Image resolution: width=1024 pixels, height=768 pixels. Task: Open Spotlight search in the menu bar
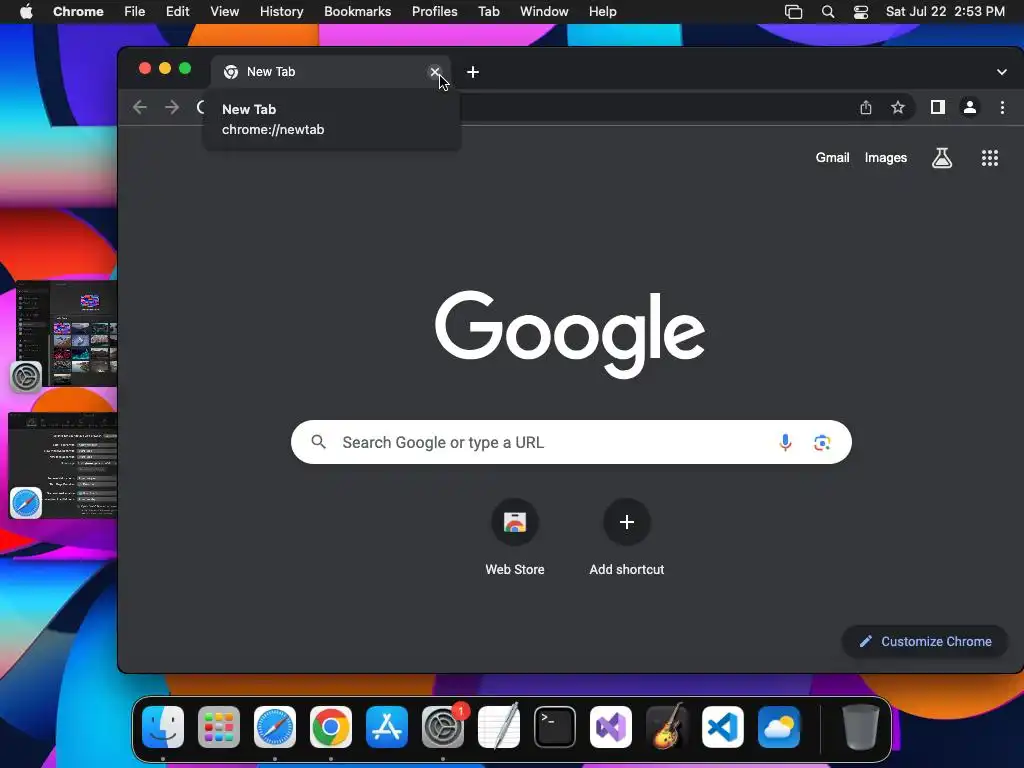click(x=828, y=12)
